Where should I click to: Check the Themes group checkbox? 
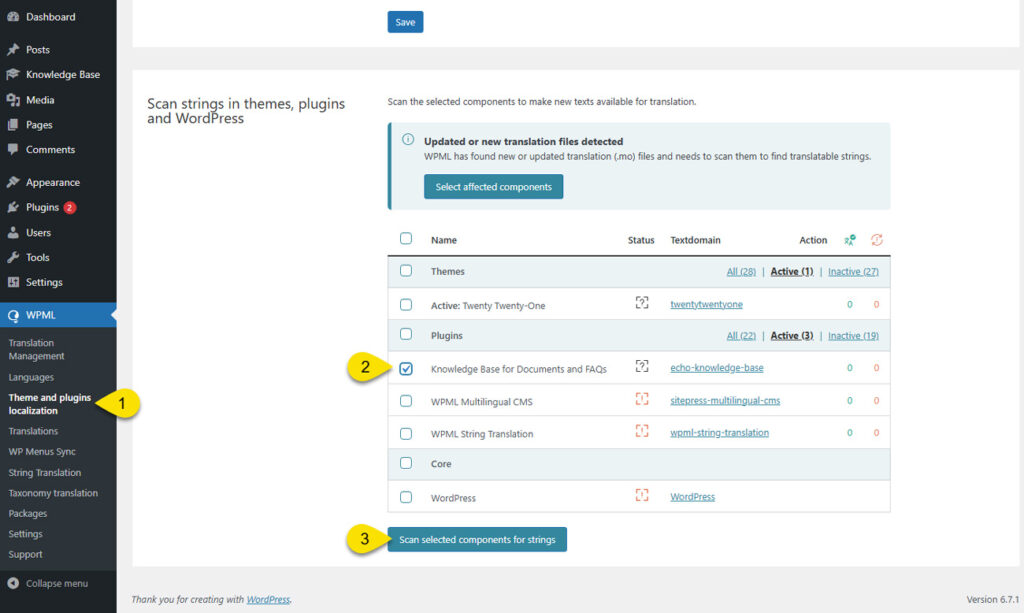click(406, 270)
